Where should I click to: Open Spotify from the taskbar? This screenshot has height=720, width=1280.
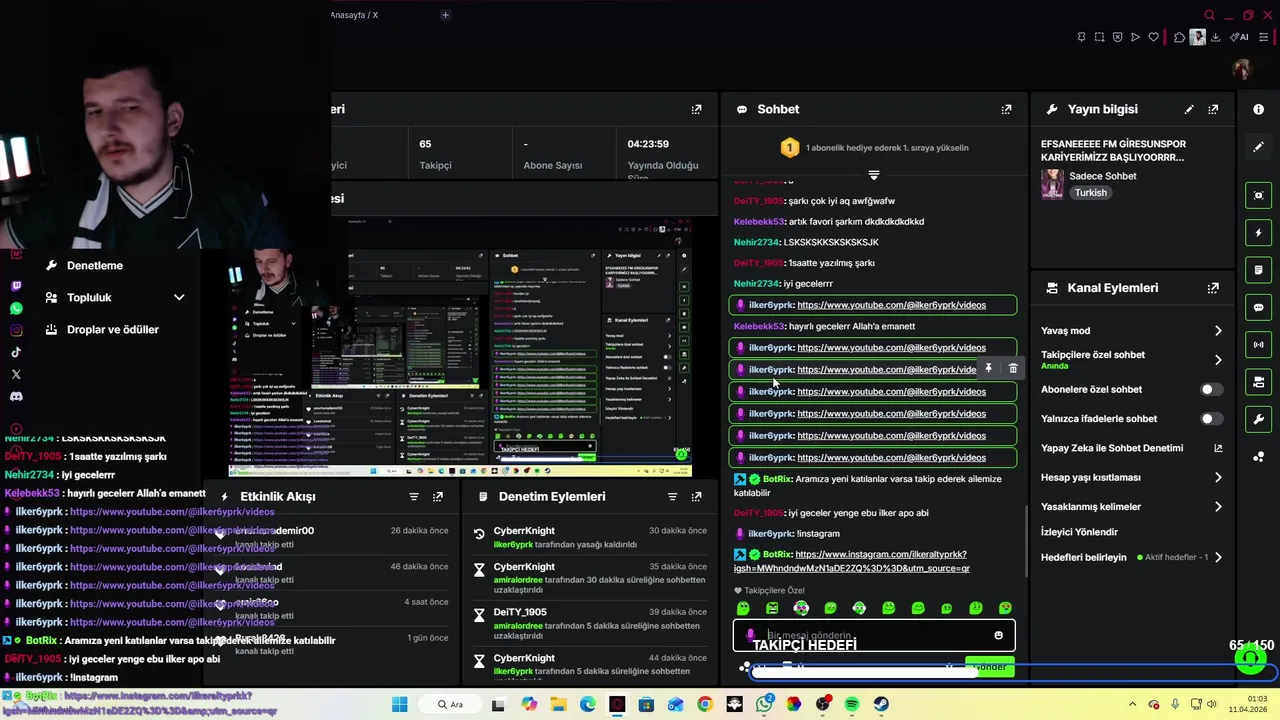pos(852,704)
